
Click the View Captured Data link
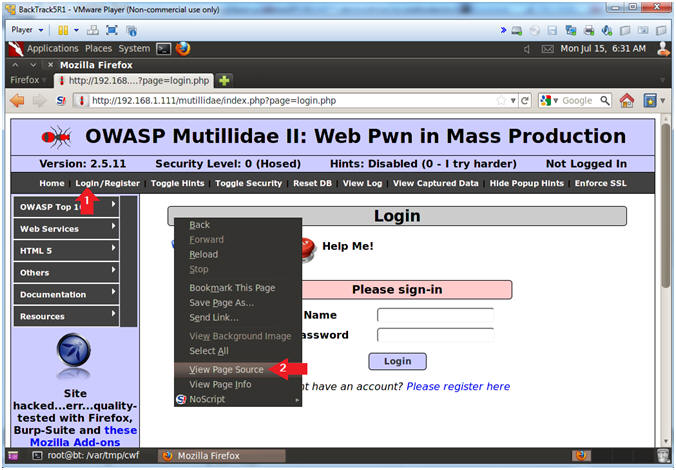[x=435, y=183]
